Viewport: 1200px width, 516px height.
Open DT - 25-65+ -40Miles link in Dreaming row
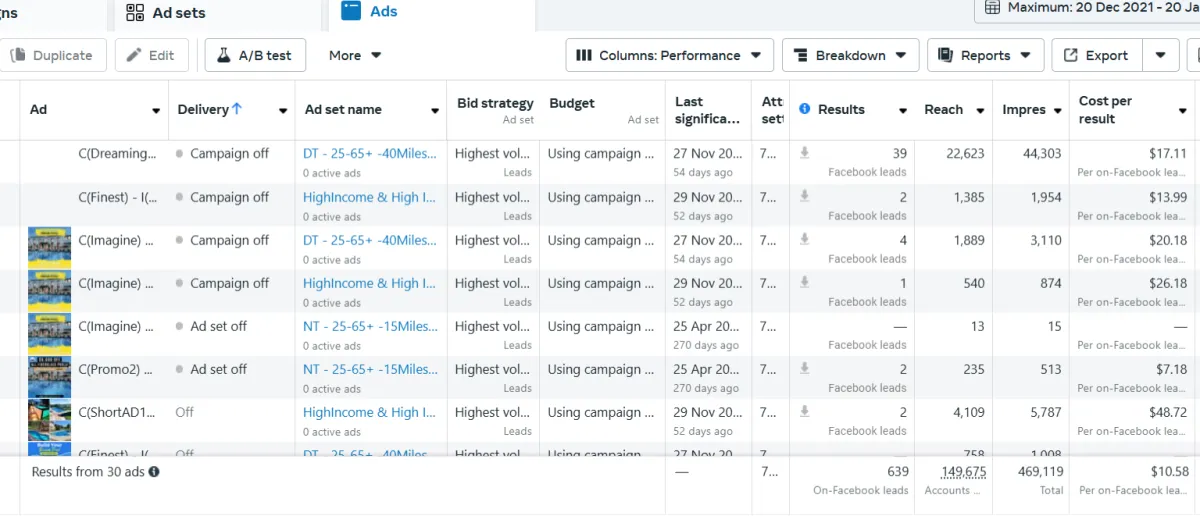point(370,154)
